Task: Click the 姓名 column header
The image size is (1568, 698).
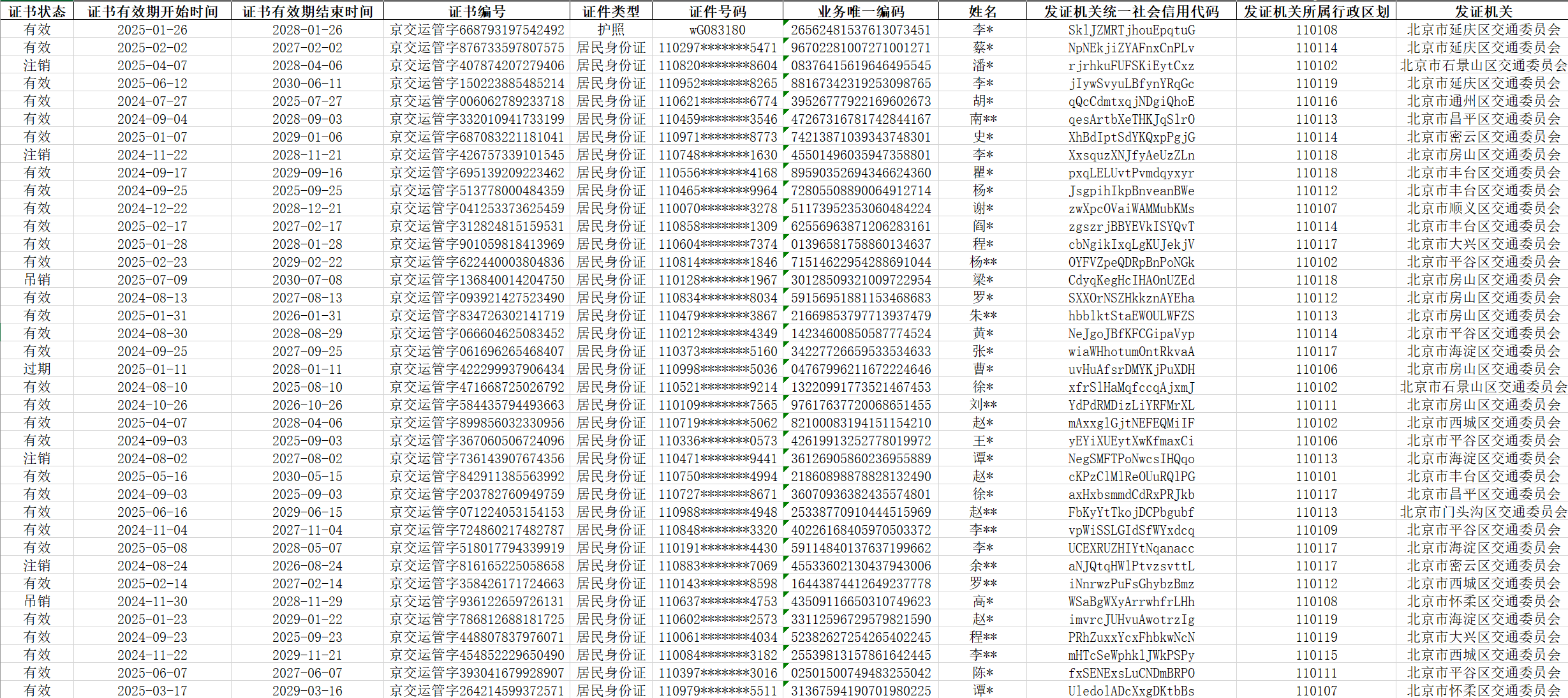Action: (982, 11)
